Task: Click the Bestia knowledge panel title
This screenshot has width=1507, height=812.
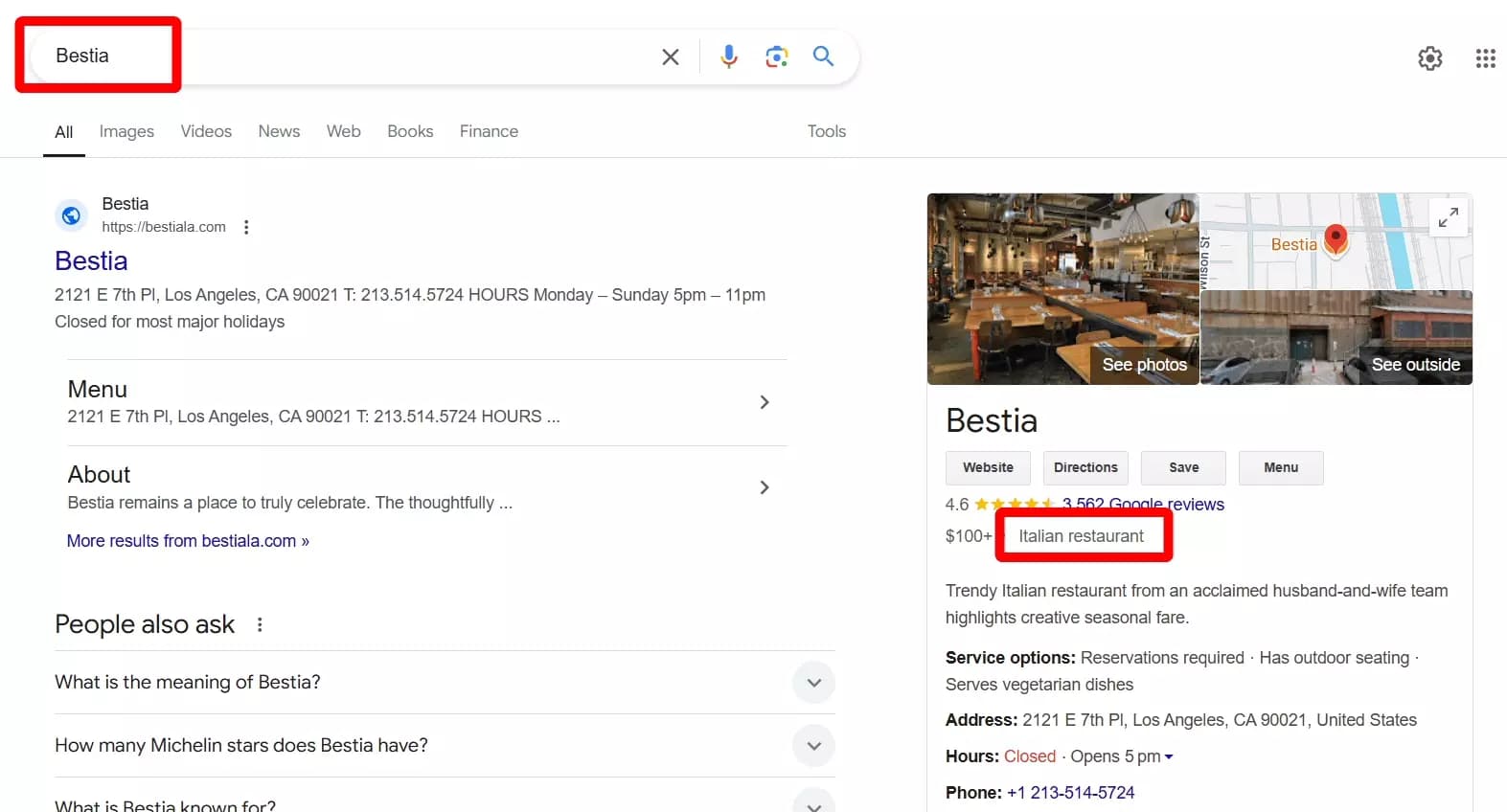Action: coord(992,420)
